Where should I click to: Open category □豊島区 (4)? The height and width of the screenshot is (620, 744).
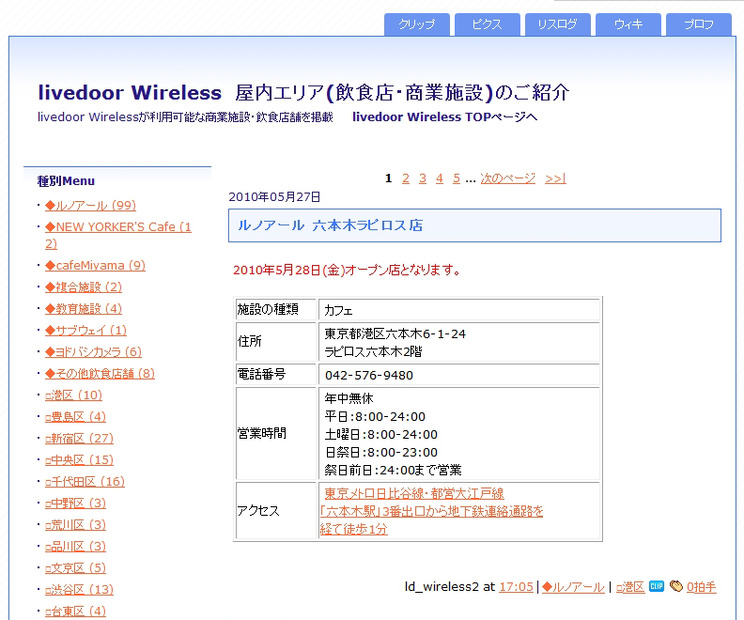coord(75,417)
